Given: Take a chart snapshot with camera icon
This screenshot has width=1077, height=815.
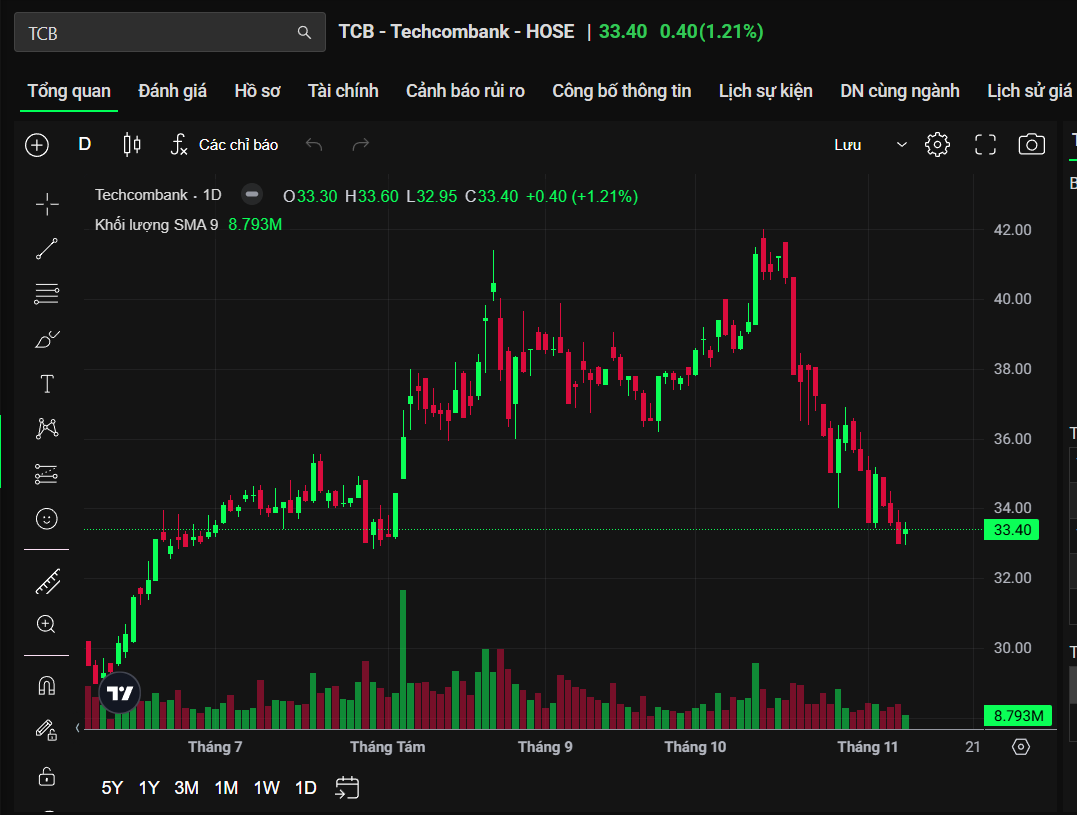Looking at the screenshot, I should 1031,145.
